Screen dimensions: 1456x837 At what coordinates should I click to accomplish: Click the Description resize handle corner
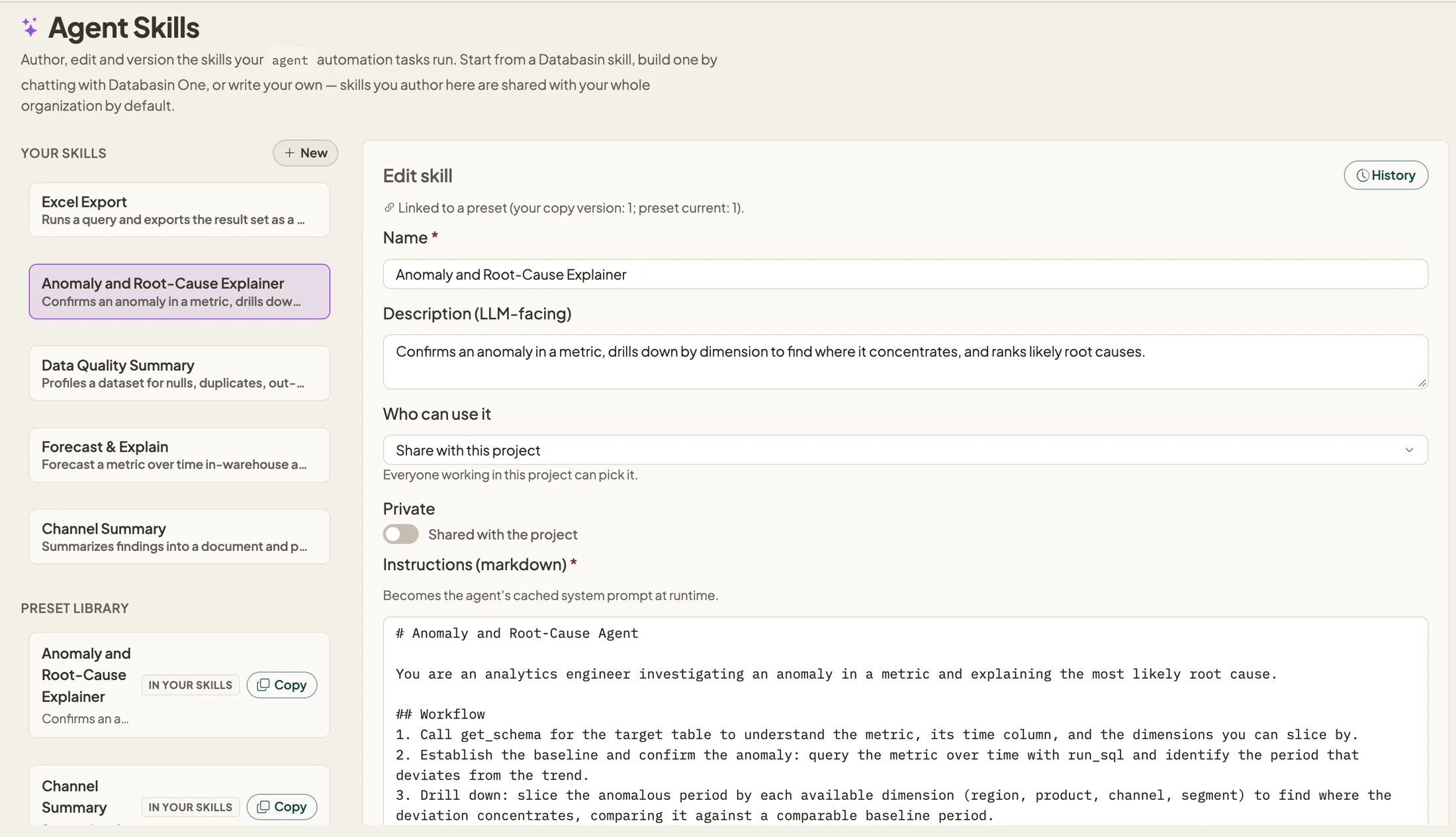pos(1422,383)
